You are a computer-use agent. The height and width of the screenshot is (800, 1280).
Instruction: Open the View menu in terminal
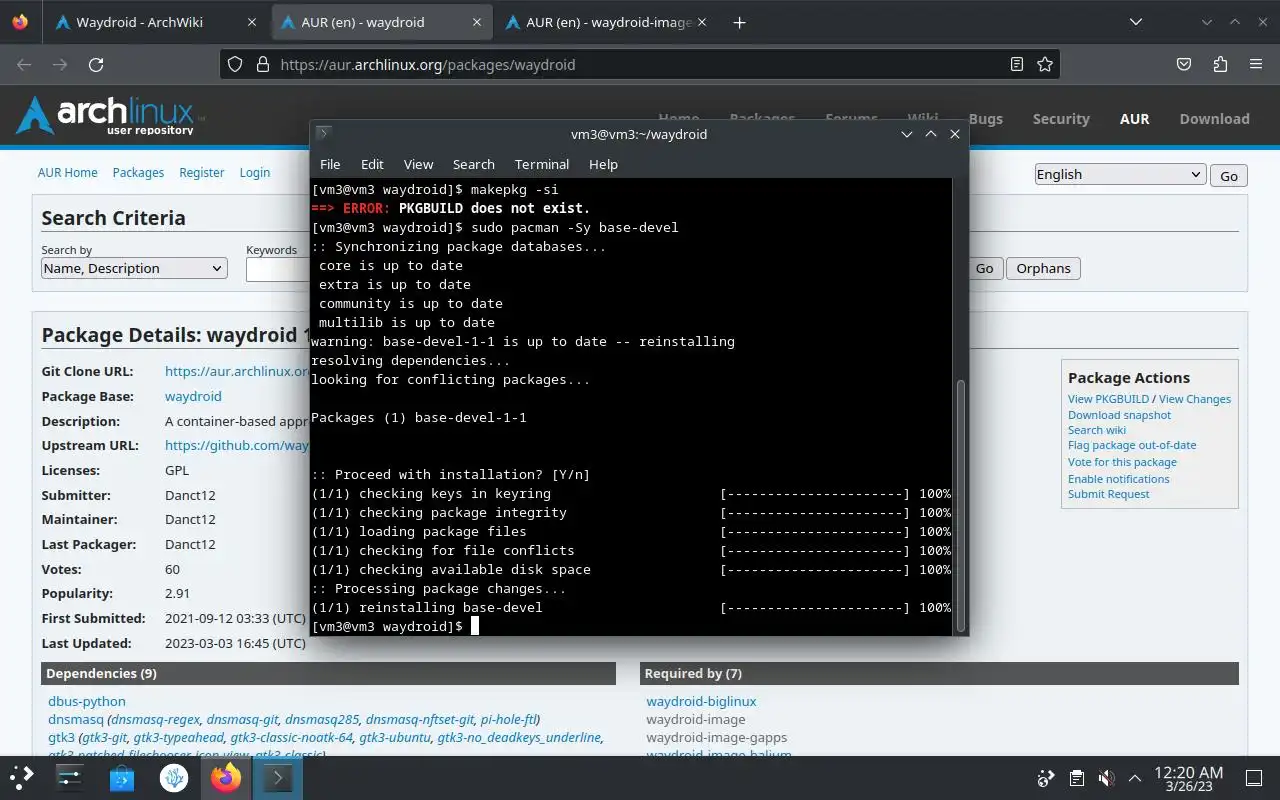pos(418,164)
